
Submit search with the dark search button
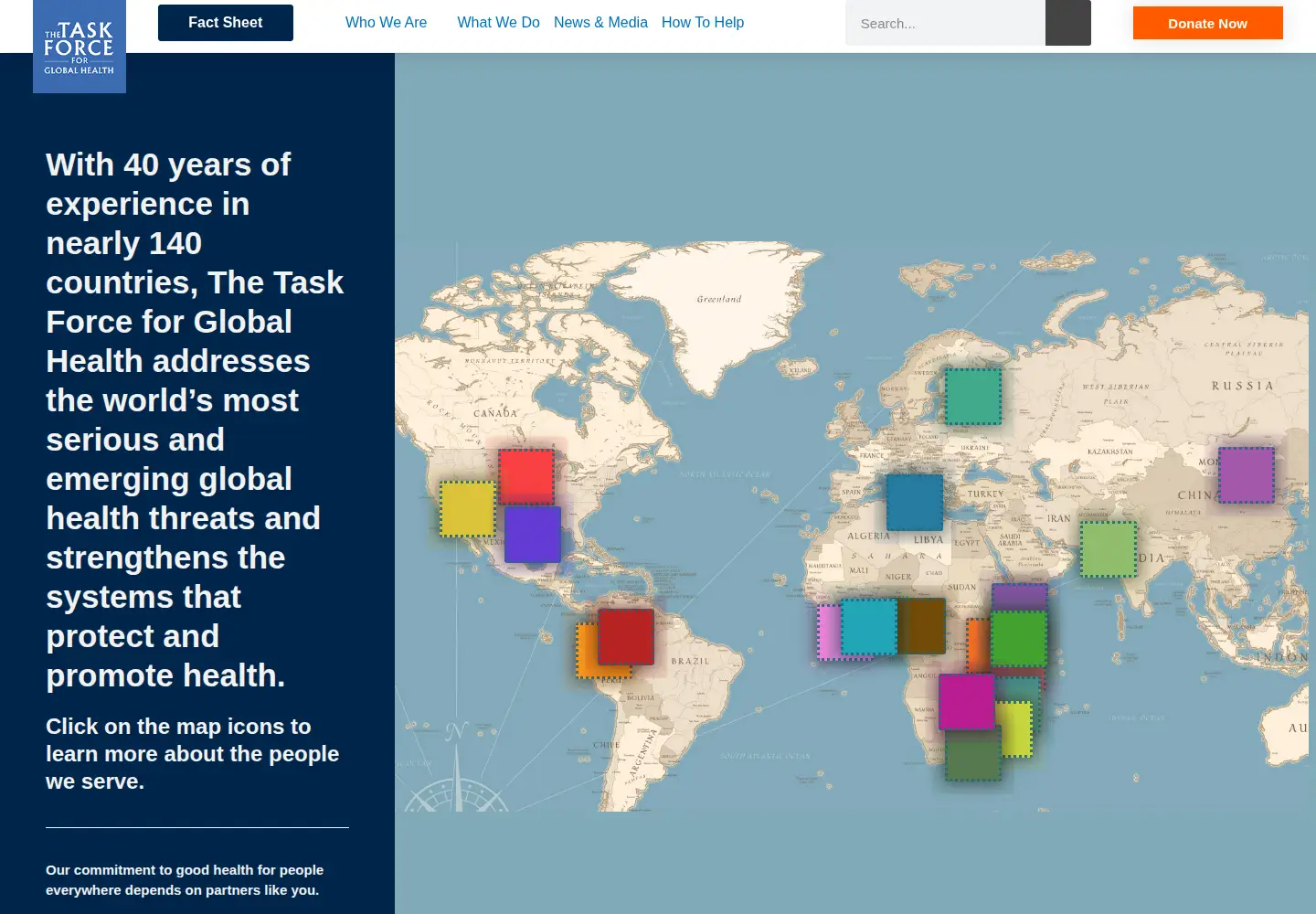click(1068, 23)
